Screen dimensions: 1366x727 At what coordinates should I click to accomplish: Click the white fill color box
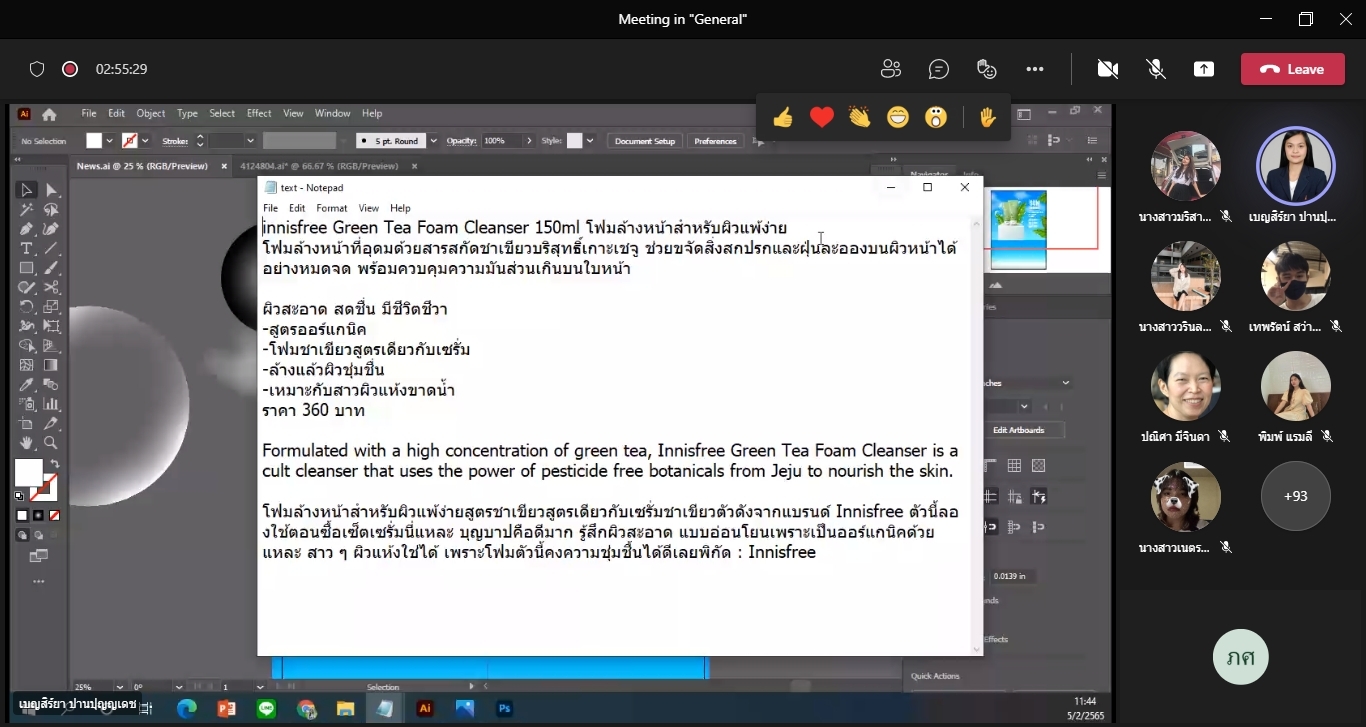point(28,473)
